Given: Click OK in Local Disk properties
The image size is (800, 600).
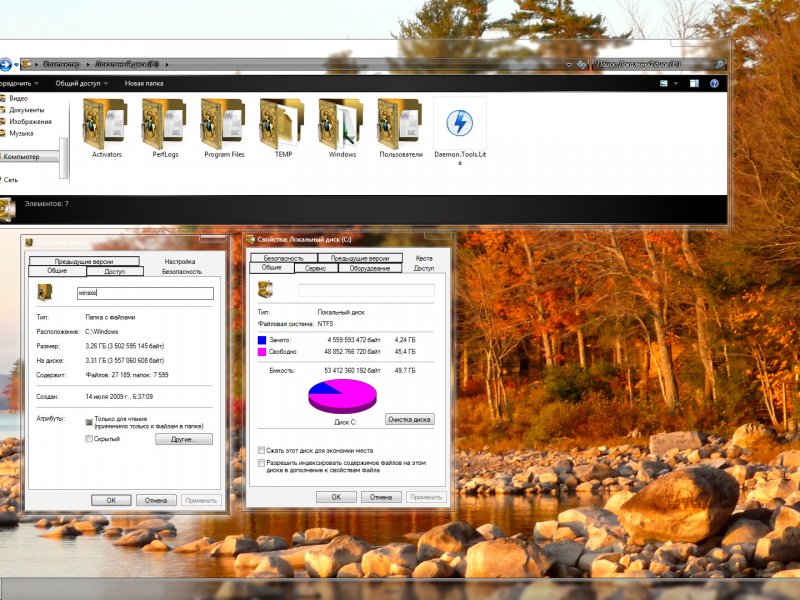Looking at the screenshot, I should 336,497.
